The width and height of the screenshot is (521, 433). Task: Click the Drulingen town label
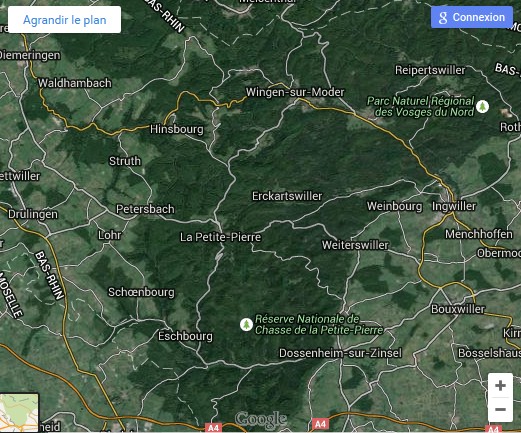(x=33, y=214)
